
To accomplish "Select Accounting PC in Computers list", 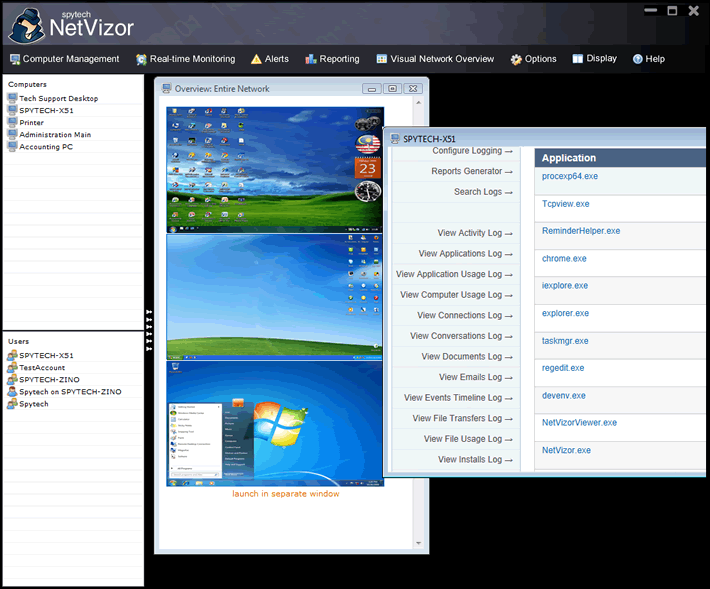I will tap(46, 147).
